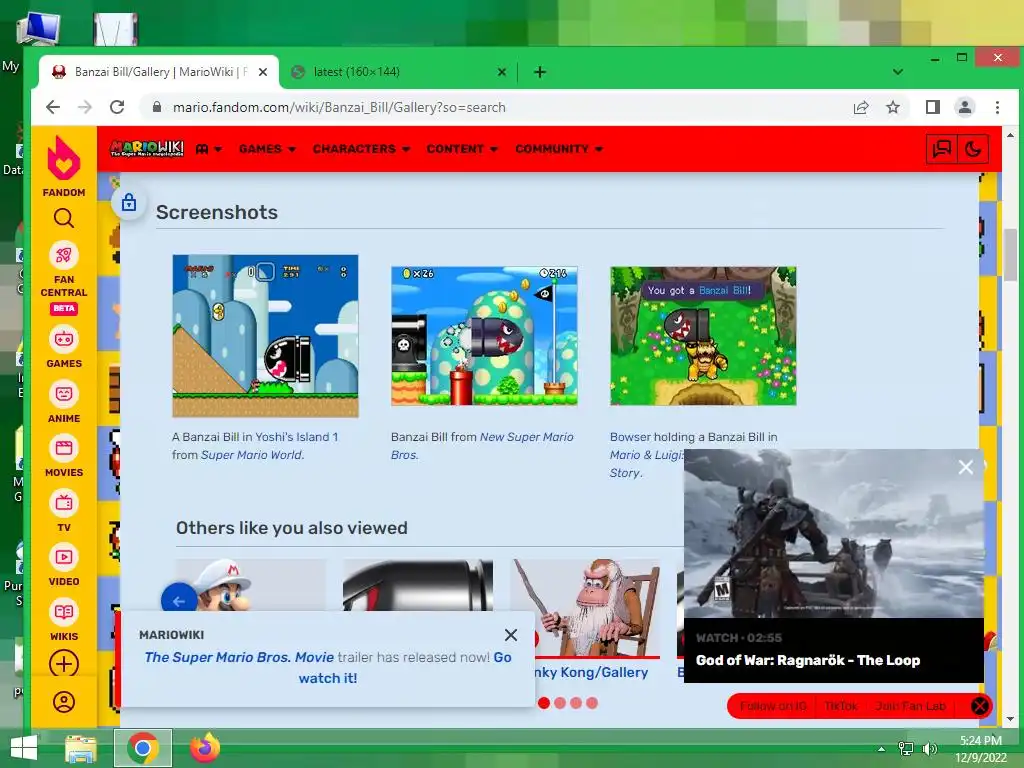View site info via the padlock icon
The image size is (1024, 768).
click(x=157, y=107)
